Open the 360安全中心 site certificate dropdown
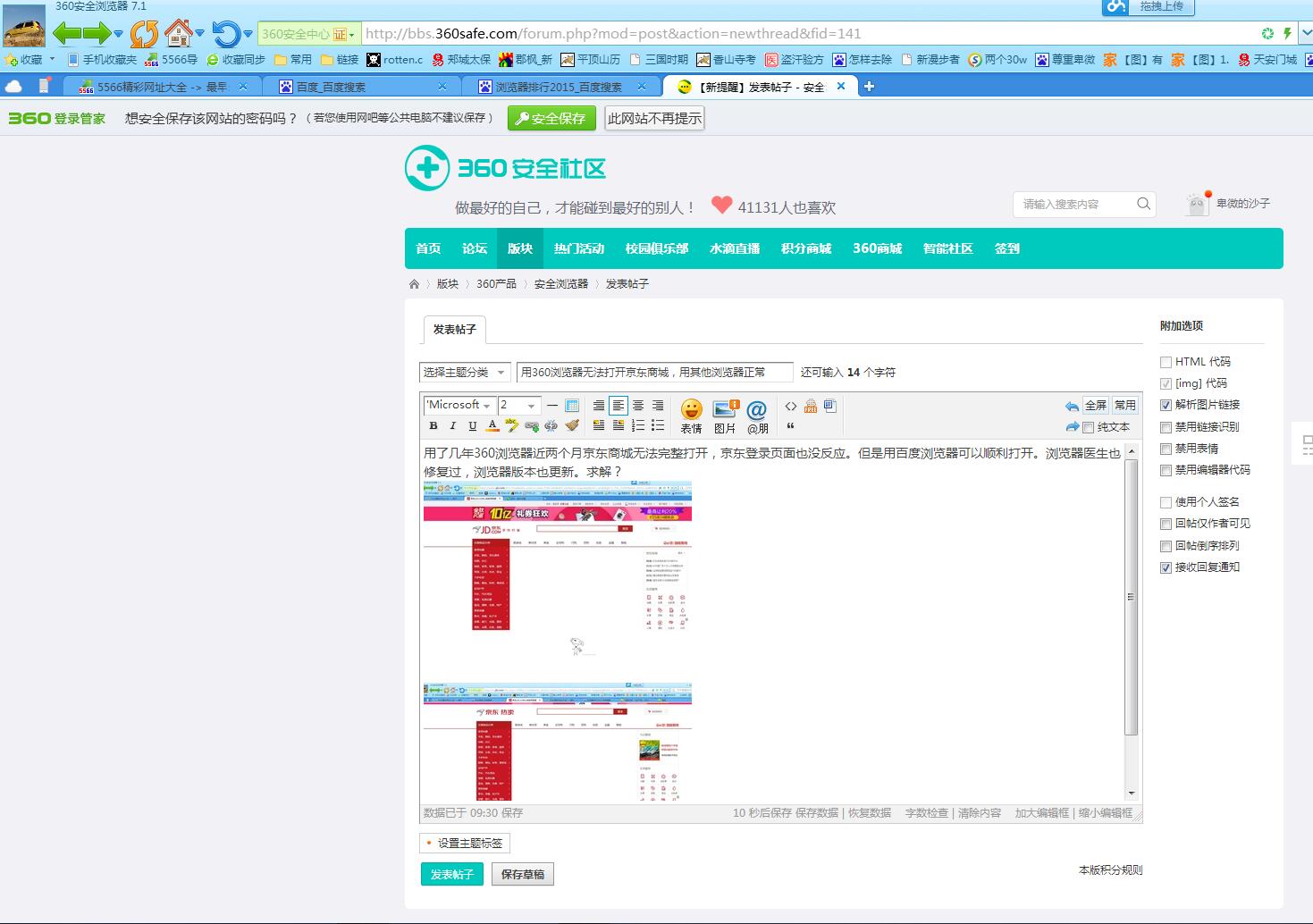This screenshot has width=1313, height=924. [309, 34]
